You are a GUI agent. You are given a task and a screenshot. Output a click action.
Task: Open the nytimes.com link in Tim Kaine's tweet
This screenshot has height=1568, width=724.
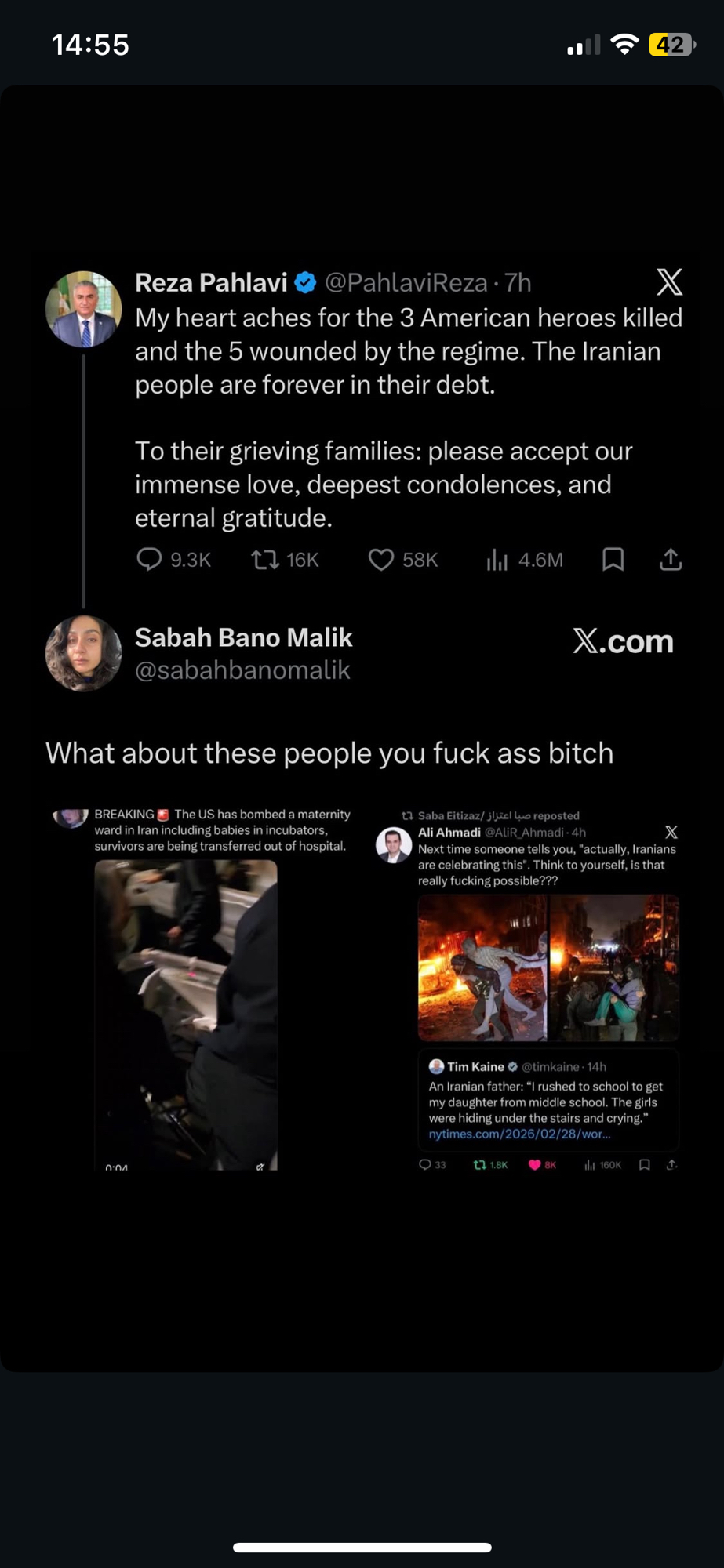click(519, 1134)
